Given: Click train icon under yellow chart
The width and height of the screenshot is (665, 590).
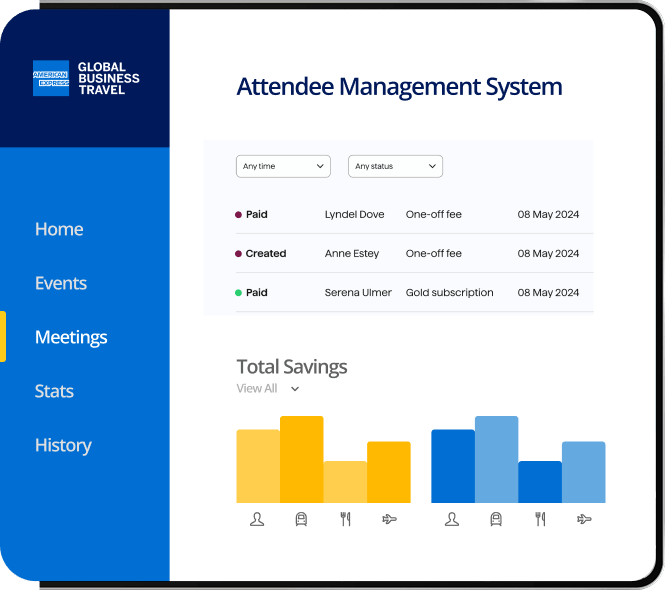Looking at the screenshot, I should (301, 519).
